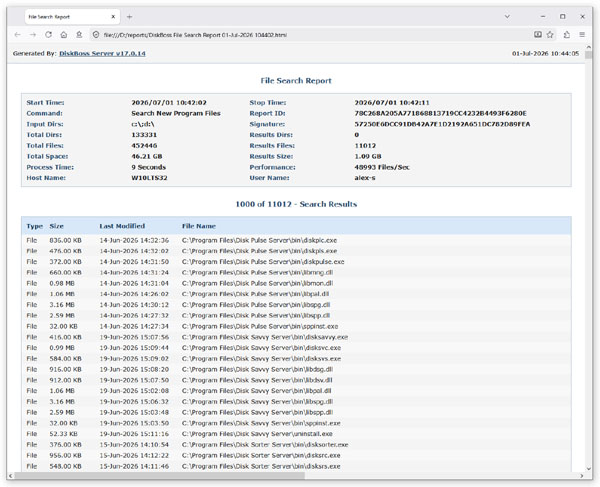Click the Results Size value 1.09 GB
The image size is (600, 487).
pos(368,156)
